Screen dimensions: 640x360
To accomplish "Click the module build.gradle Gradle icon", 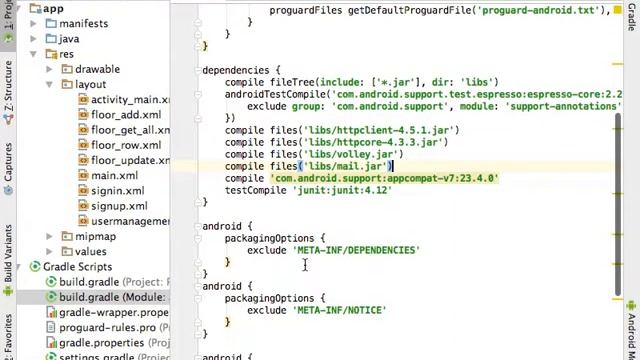I will click(51, 297).
